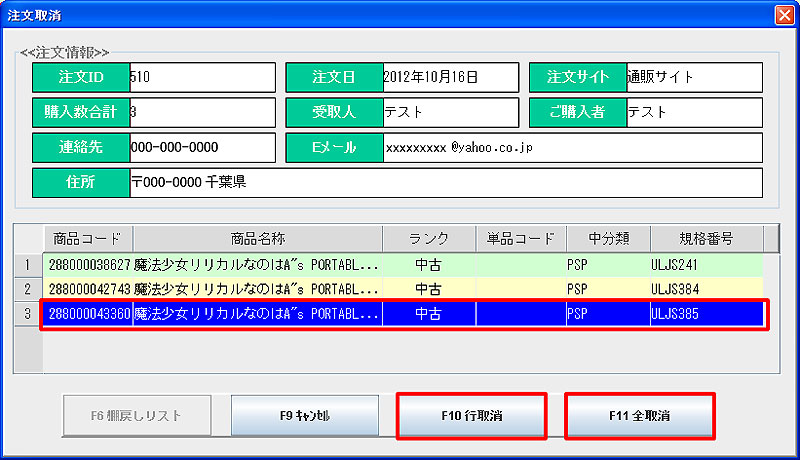The height and width of the screenshot is (460, 800).
Task: Close the 注文取消 dialog window
Action: 784,15
